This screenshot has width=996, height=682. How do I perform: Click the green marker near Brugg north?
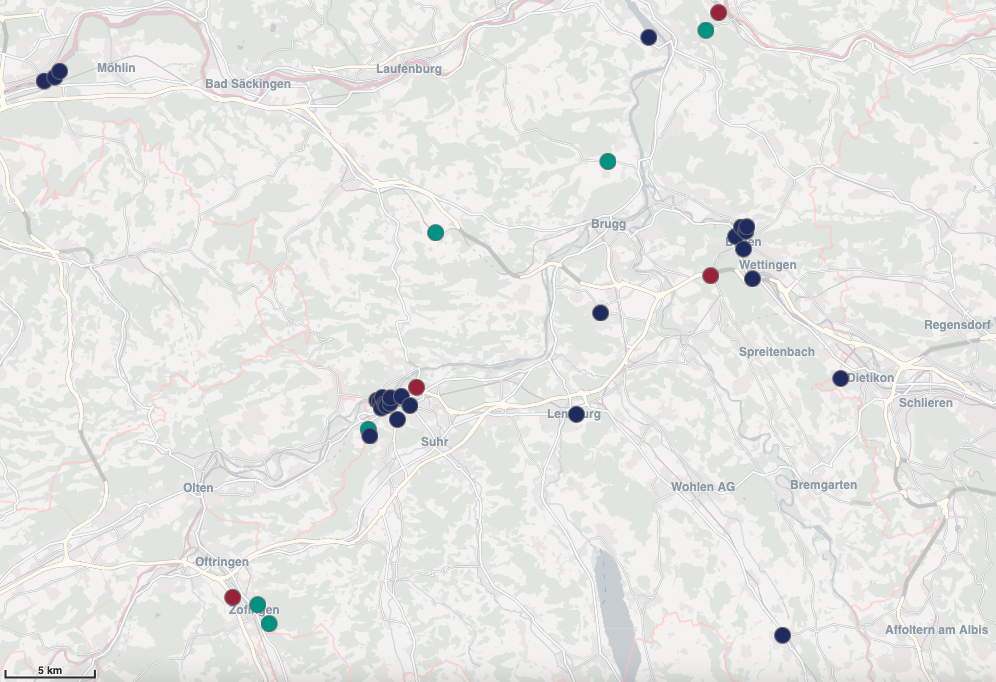tap(607, 161)
